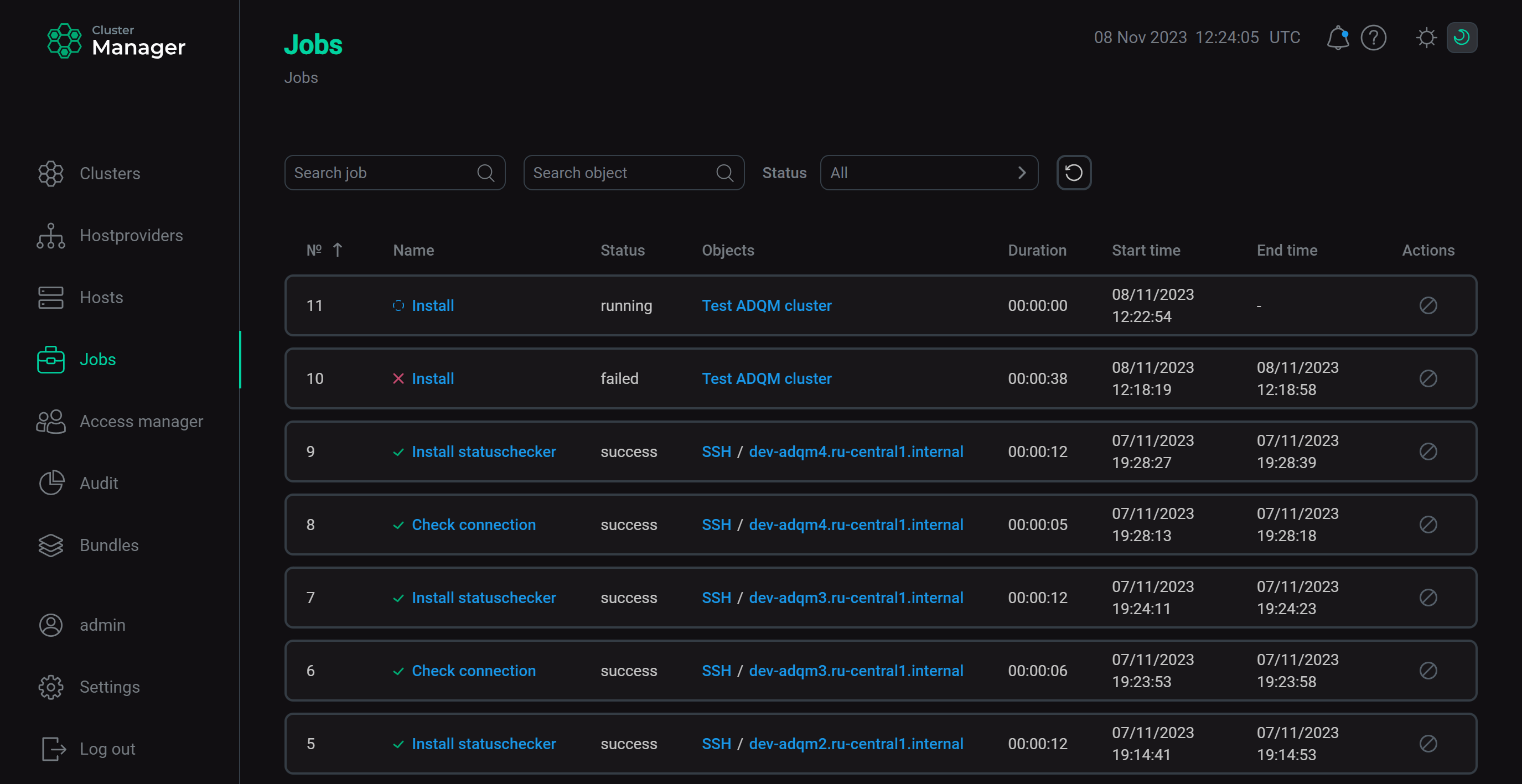This screenshot has height=784, width=1522.
Task: Click the Cluster Manager logo
Action: coord(116,41)
